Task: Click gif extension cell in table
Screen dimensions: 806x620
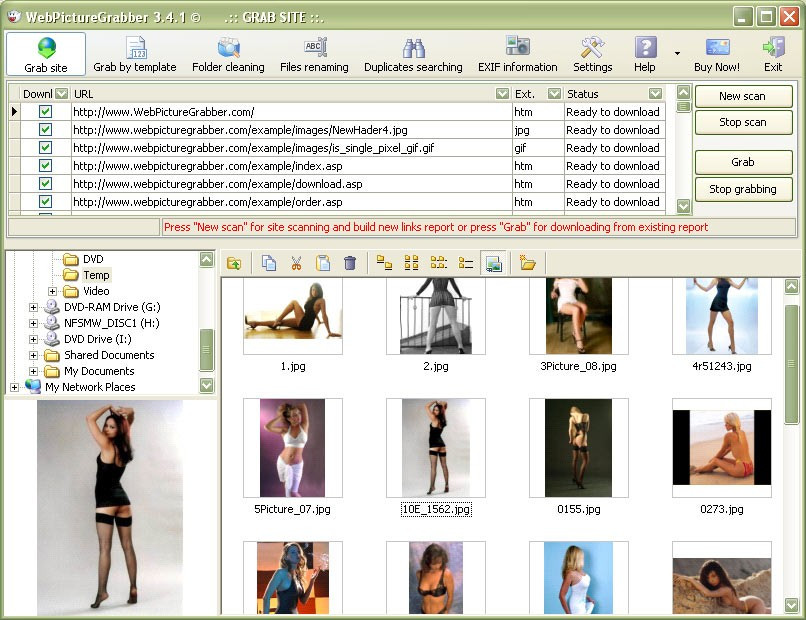Action: click(538, 148)
